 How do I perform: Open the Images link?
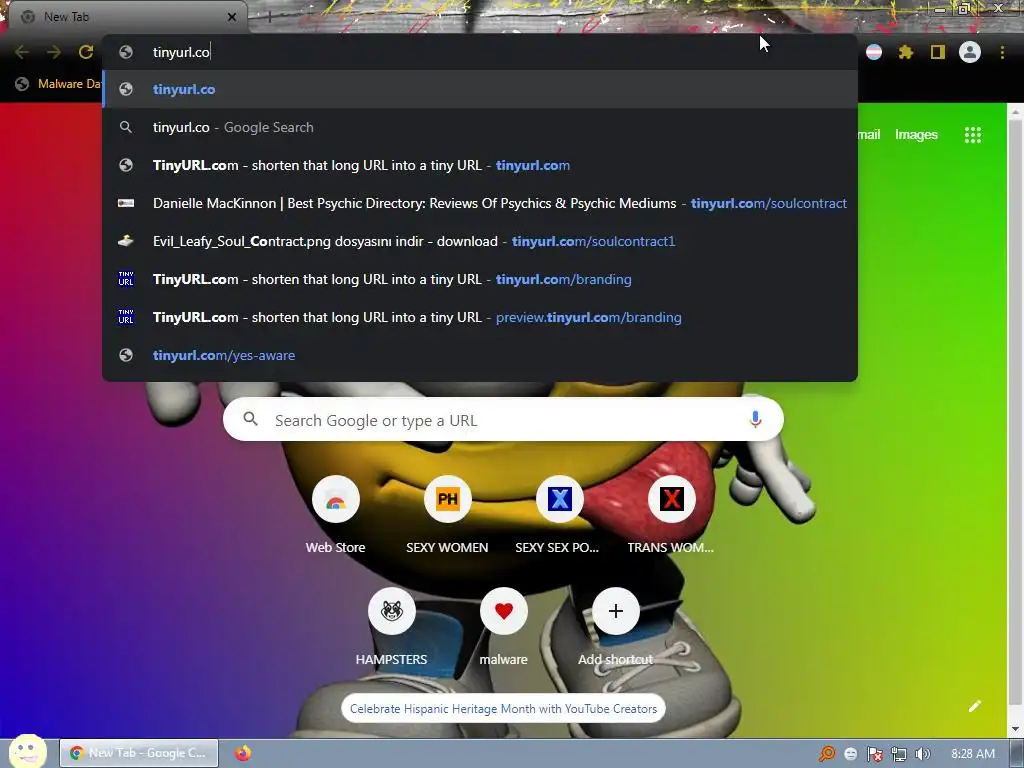[916, 135]
